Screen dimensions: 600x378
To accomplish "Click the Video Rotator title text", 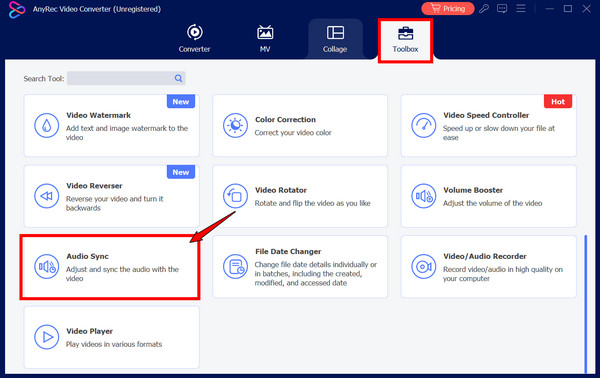I will pos(281,190).
